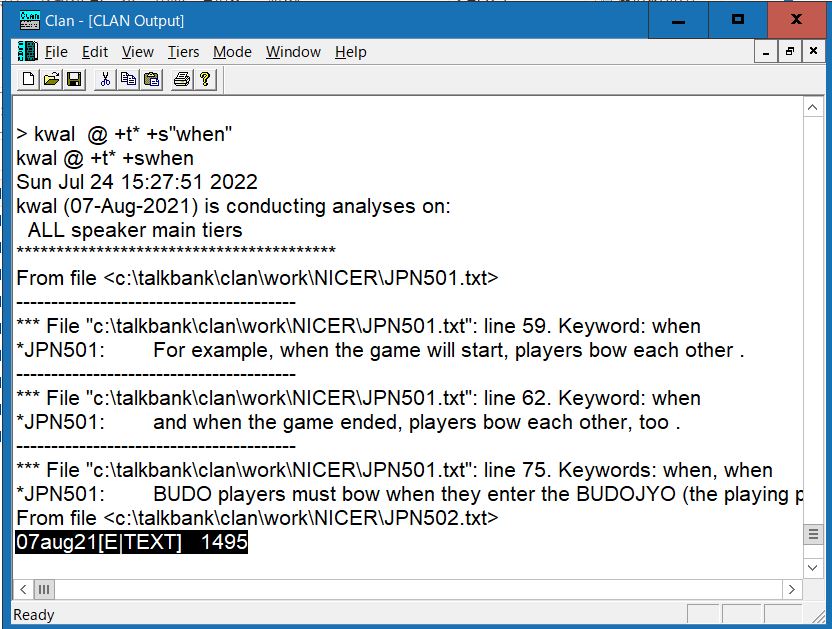Click the New file toolbar icon
832x629 pixels.
pyautogui.click(x=29, y=79)
